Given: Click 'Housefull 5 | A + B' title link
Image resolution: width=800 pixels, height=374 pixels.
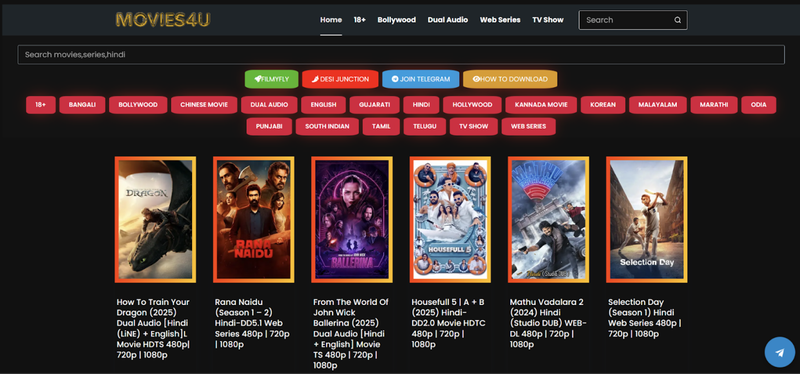Looking at the screenshot, I should pos(448,323).
